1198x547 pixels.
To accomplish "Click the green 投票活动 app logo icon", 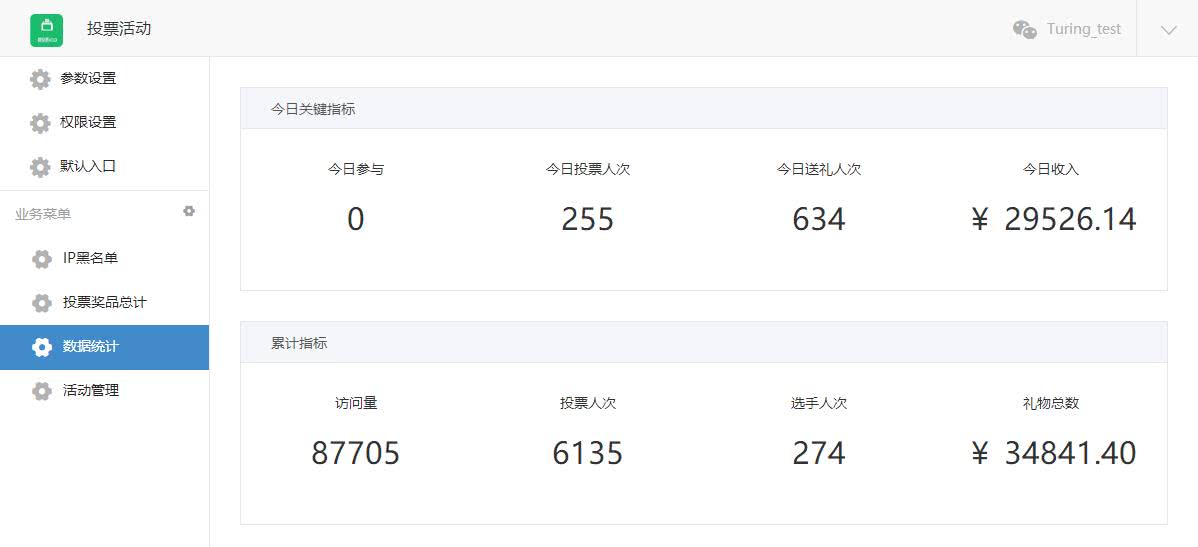I will [46, 30].
